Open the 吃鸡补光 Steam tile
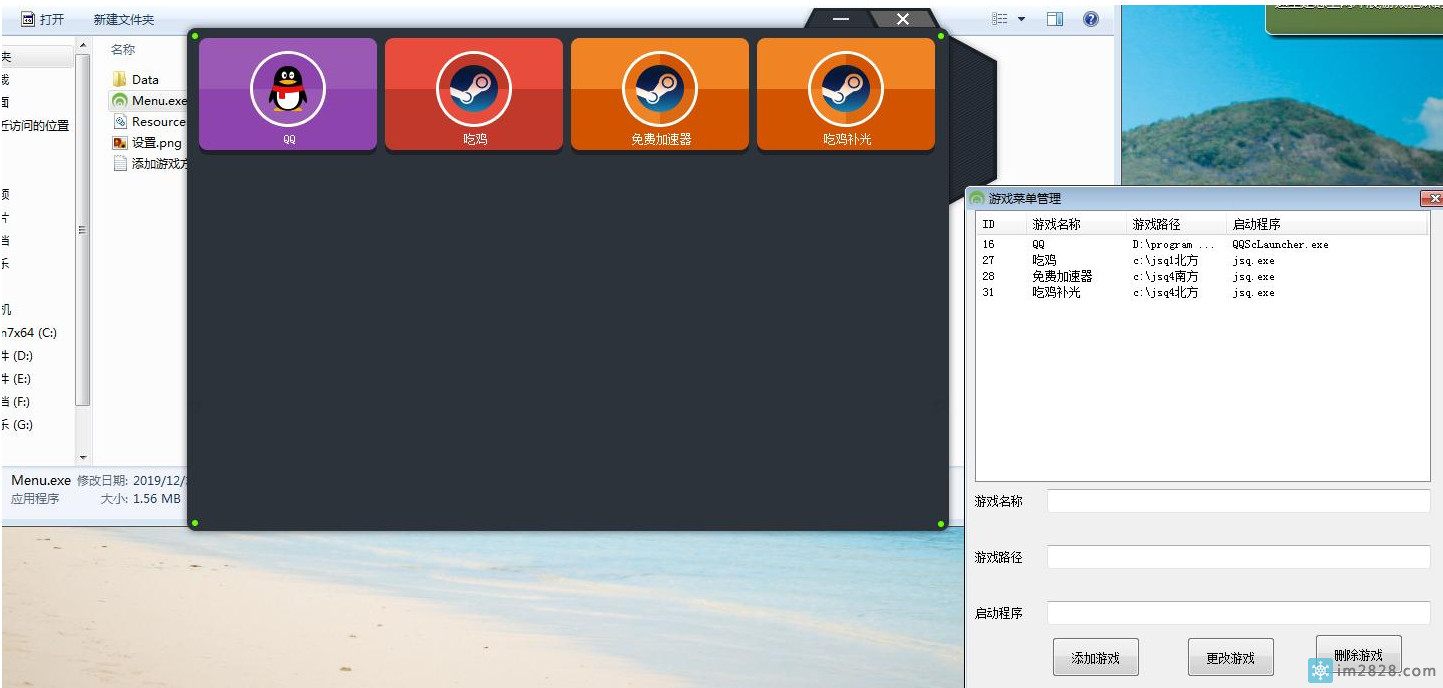Image resolution: width=1443 pixels, height=688 pixels. 846,94
